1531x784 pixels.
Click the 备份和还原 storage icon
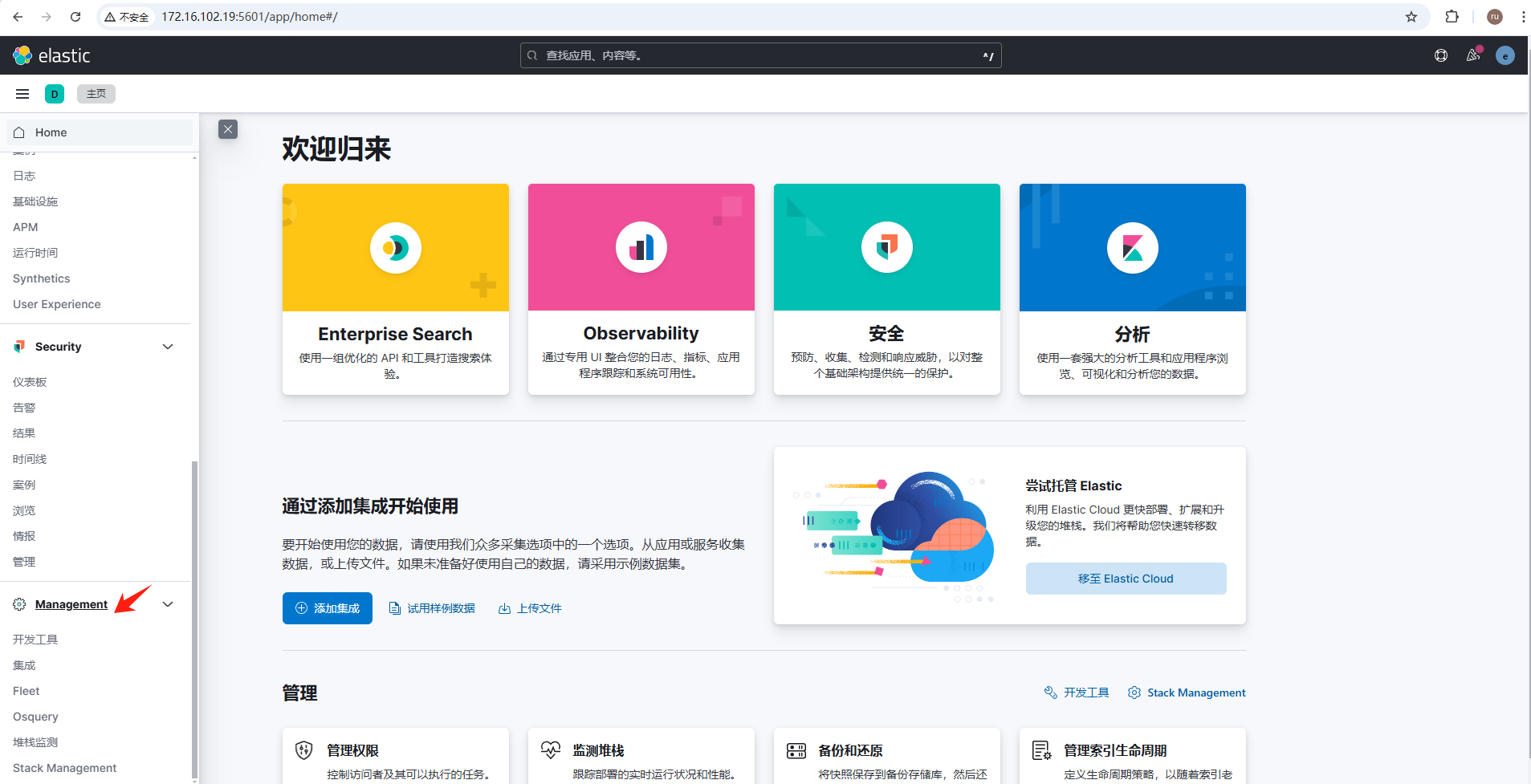[796, 750]
